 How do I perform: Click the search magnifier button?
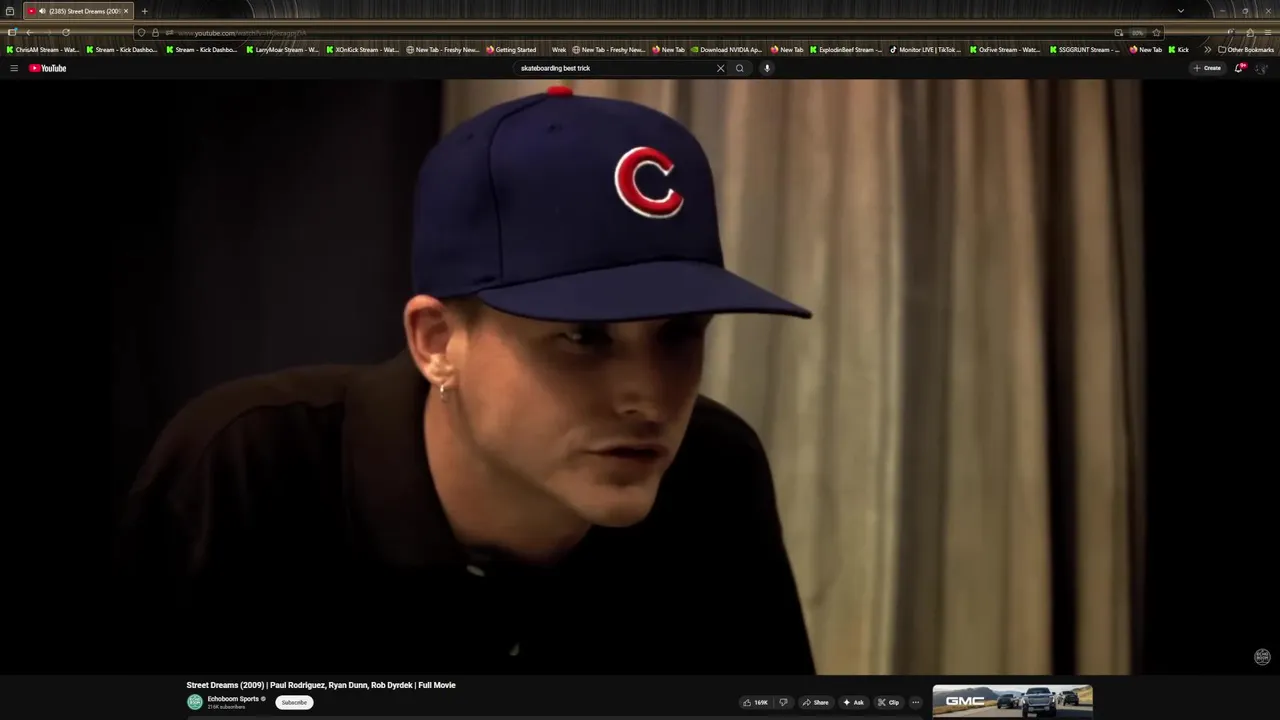click(x=740, y=68)
